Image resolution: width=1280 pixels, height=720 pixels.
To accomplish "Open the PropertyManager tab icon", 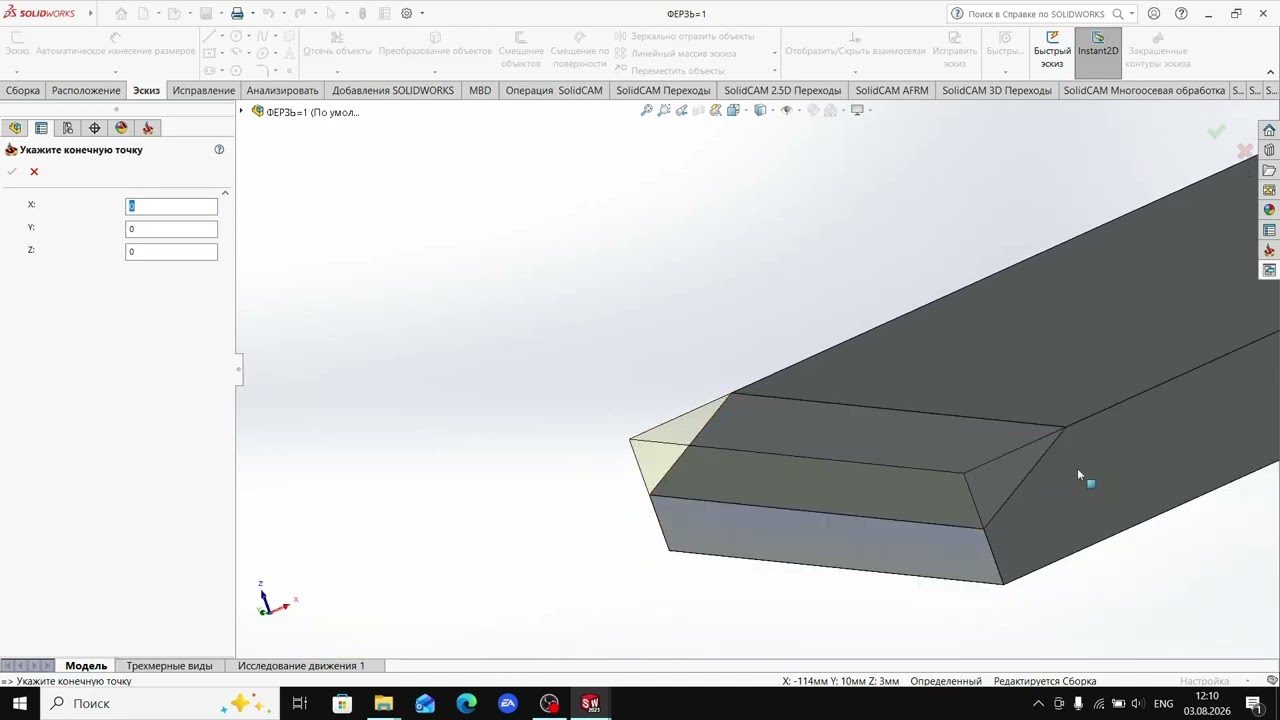I will (41, 128).
